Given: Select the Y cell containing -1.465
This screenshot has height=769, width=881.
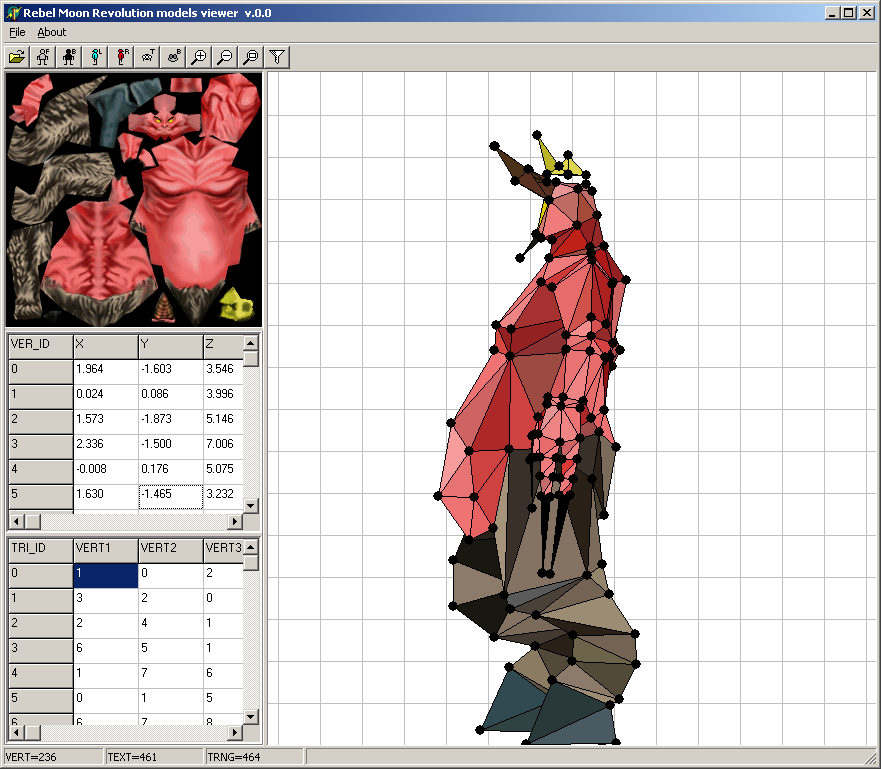Looking at the screenshot, I should pos(170,494).
